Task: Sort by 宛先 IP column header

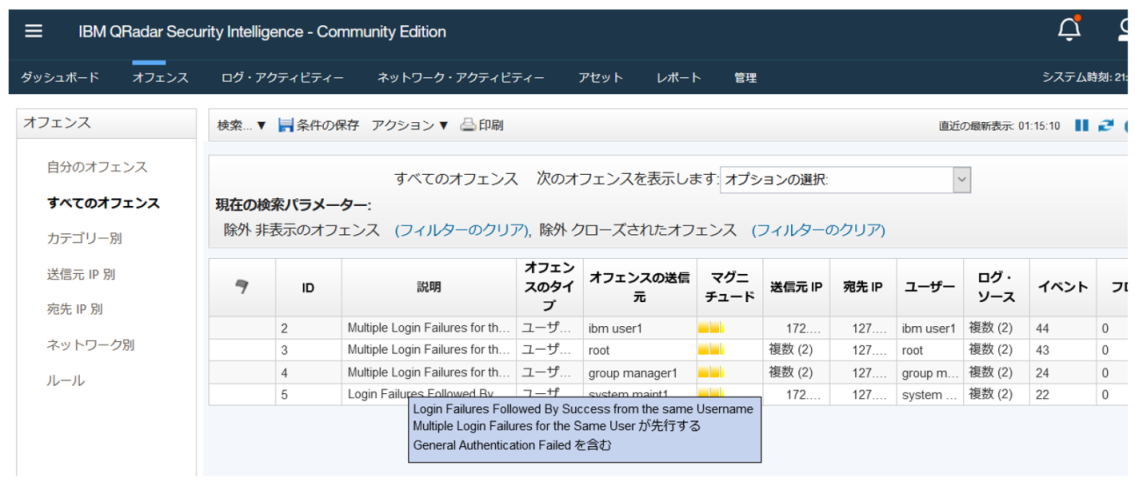Action: click(x=863, y=287)
